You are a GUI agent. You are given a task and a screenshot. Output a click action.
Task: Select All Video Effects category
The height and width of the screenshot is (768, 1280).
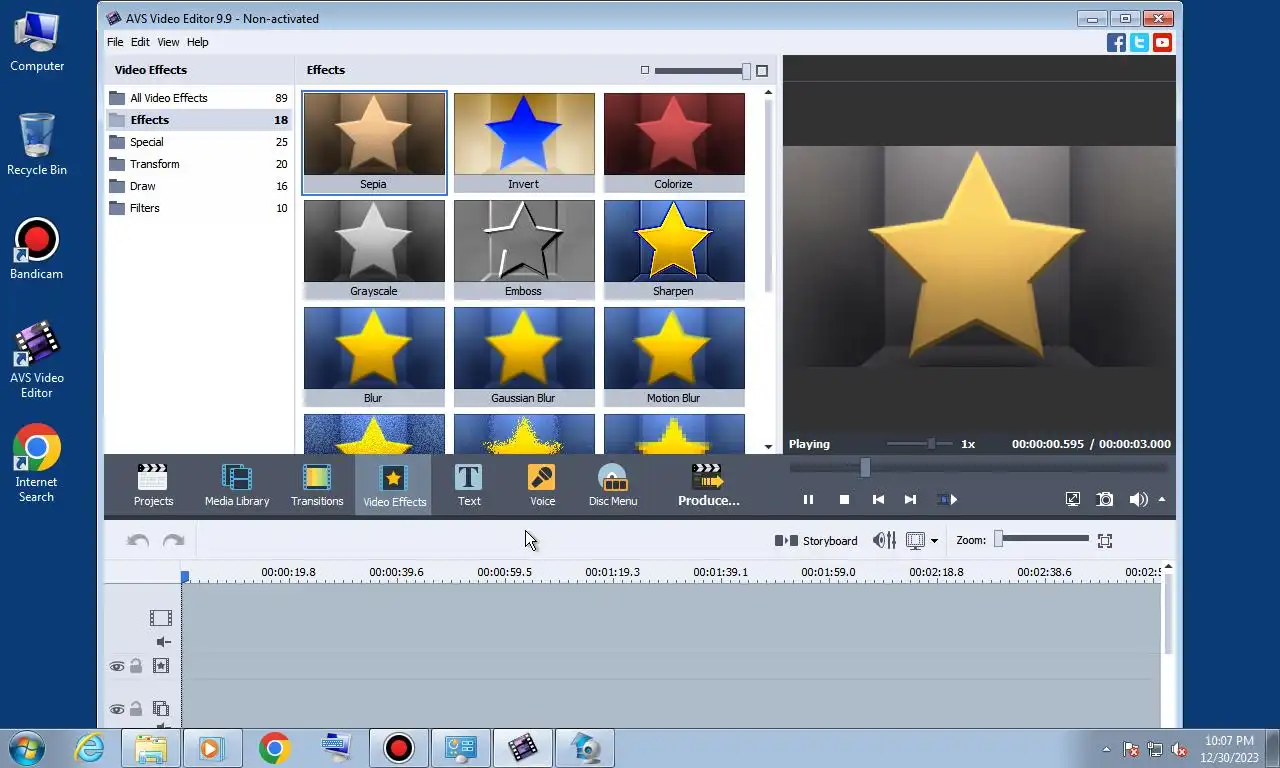pyautogui.click(x=198, y=98)
